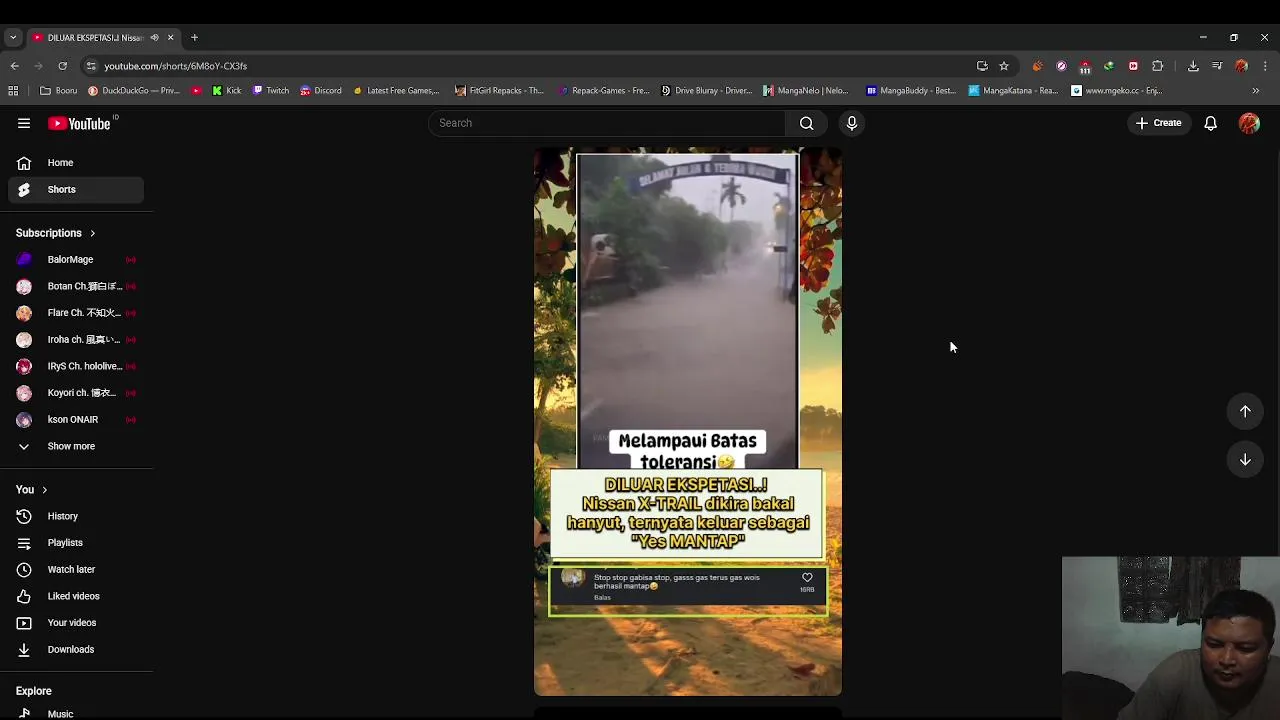This screenshot has height=720, width=1280.
Task: Open the Kick bookmark
Action: coord(226,90)
